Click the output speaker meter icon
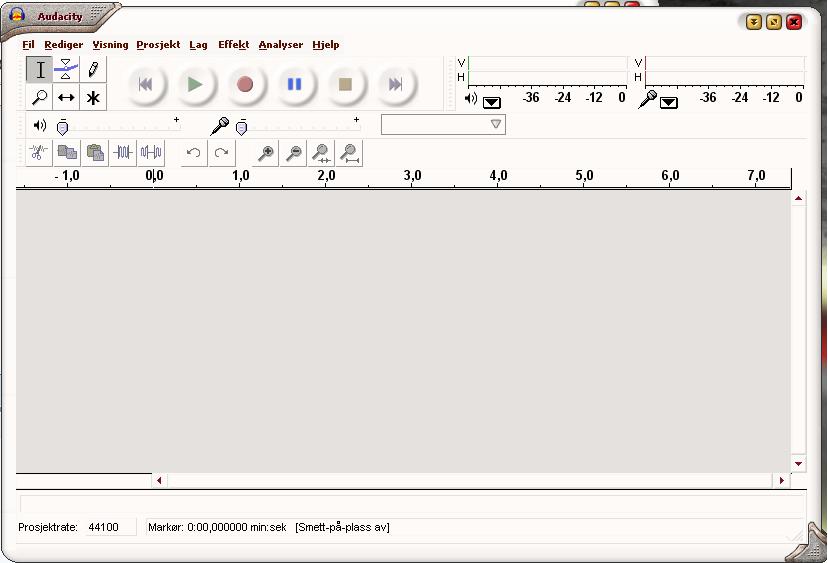828x563 pixels. coord(471,98)
